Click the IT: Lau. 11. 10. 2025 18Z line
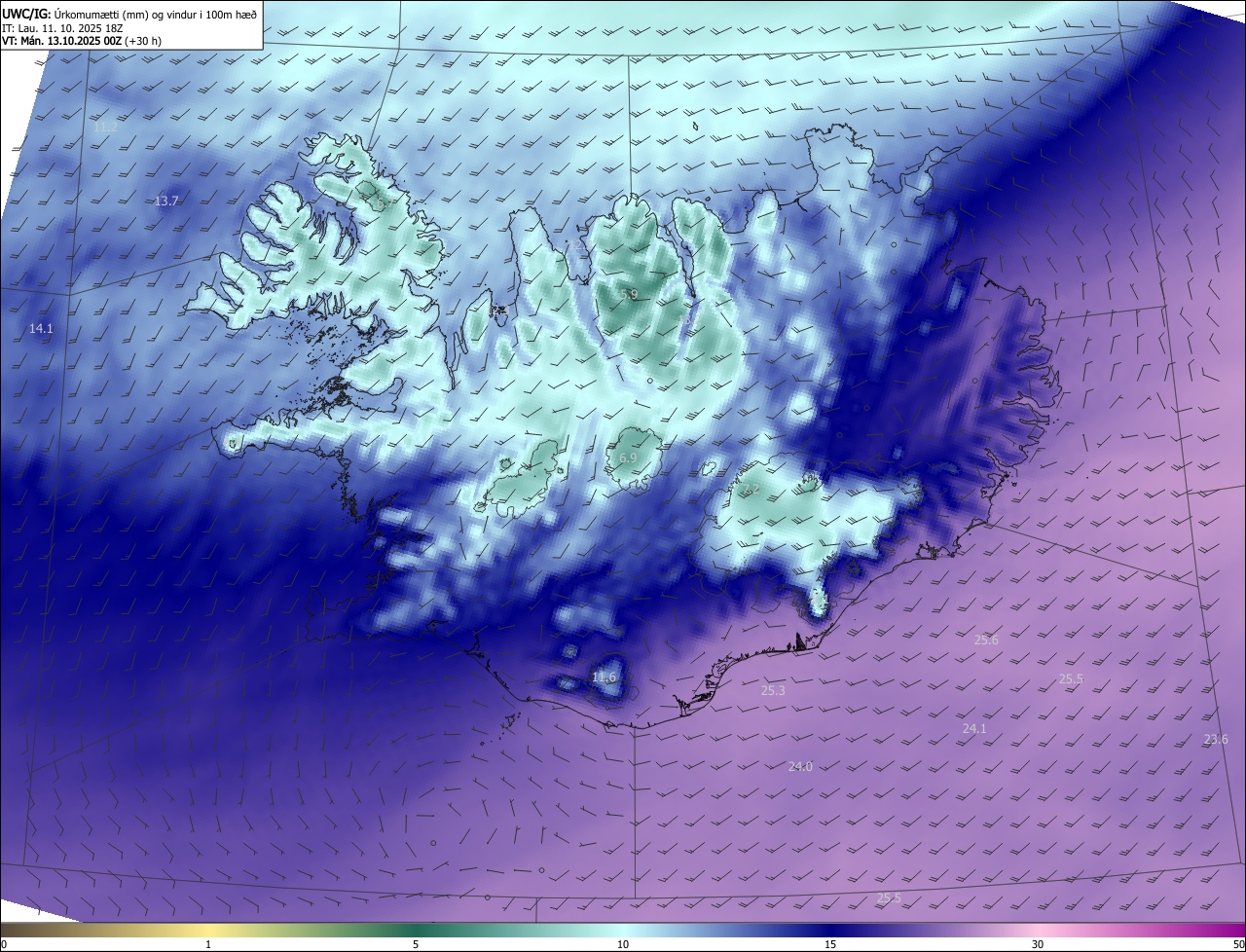This screenshot has width=1246, height=952. 63,27
